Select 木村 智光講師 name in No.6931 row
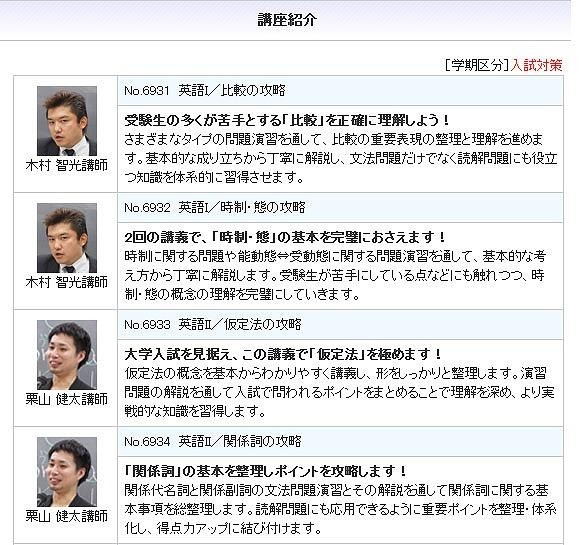This screenshot has width=579, height=545. (67, 165)
